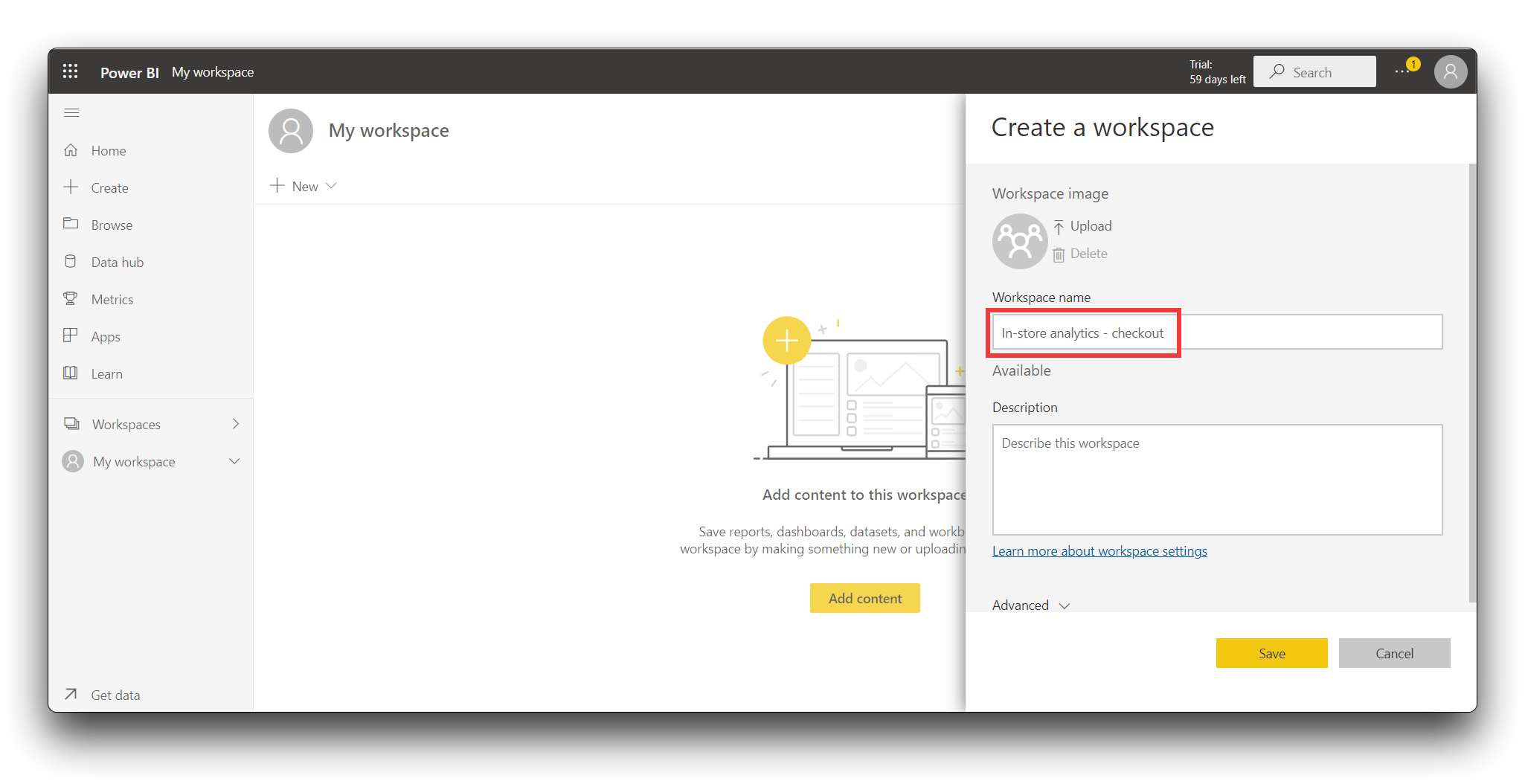This screenshot has width=1525, height=784.
Task: Collapse the navigation pane hamburger icon
Action: (x=71, y=113)
